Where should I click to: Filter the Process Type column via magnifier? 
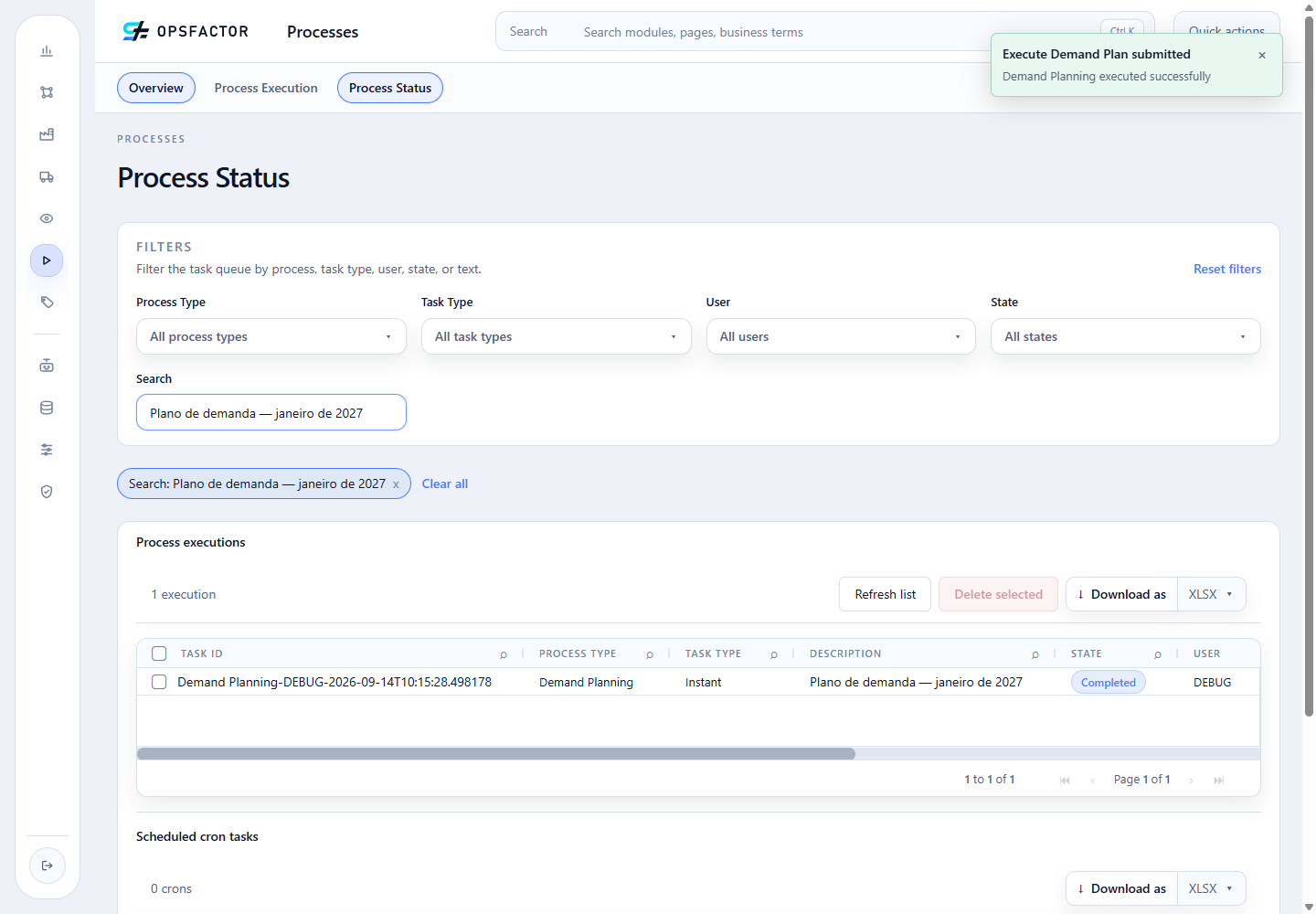click(x=650, y=654)
